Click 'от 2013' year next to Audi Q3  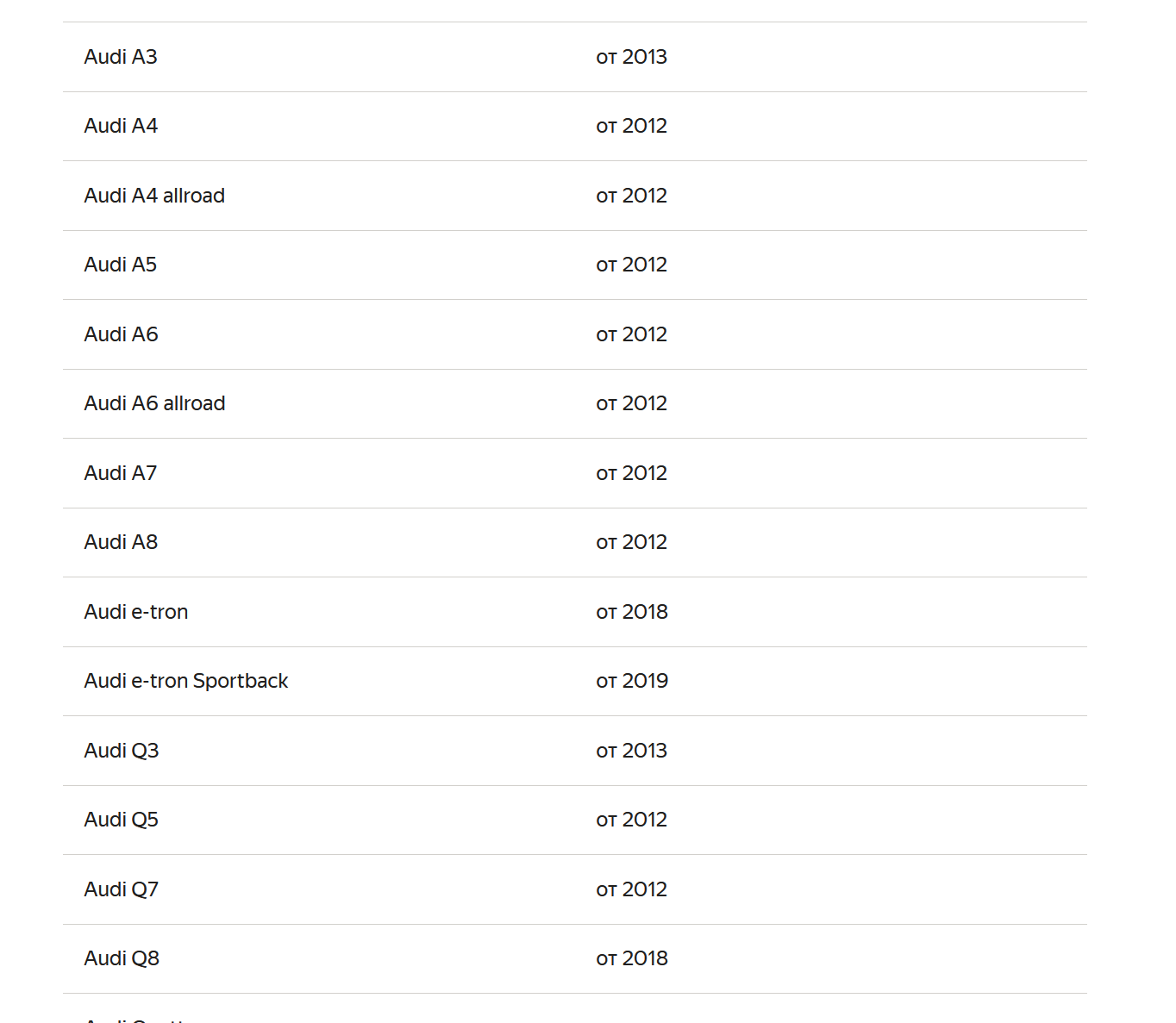(x=632, y=751)
